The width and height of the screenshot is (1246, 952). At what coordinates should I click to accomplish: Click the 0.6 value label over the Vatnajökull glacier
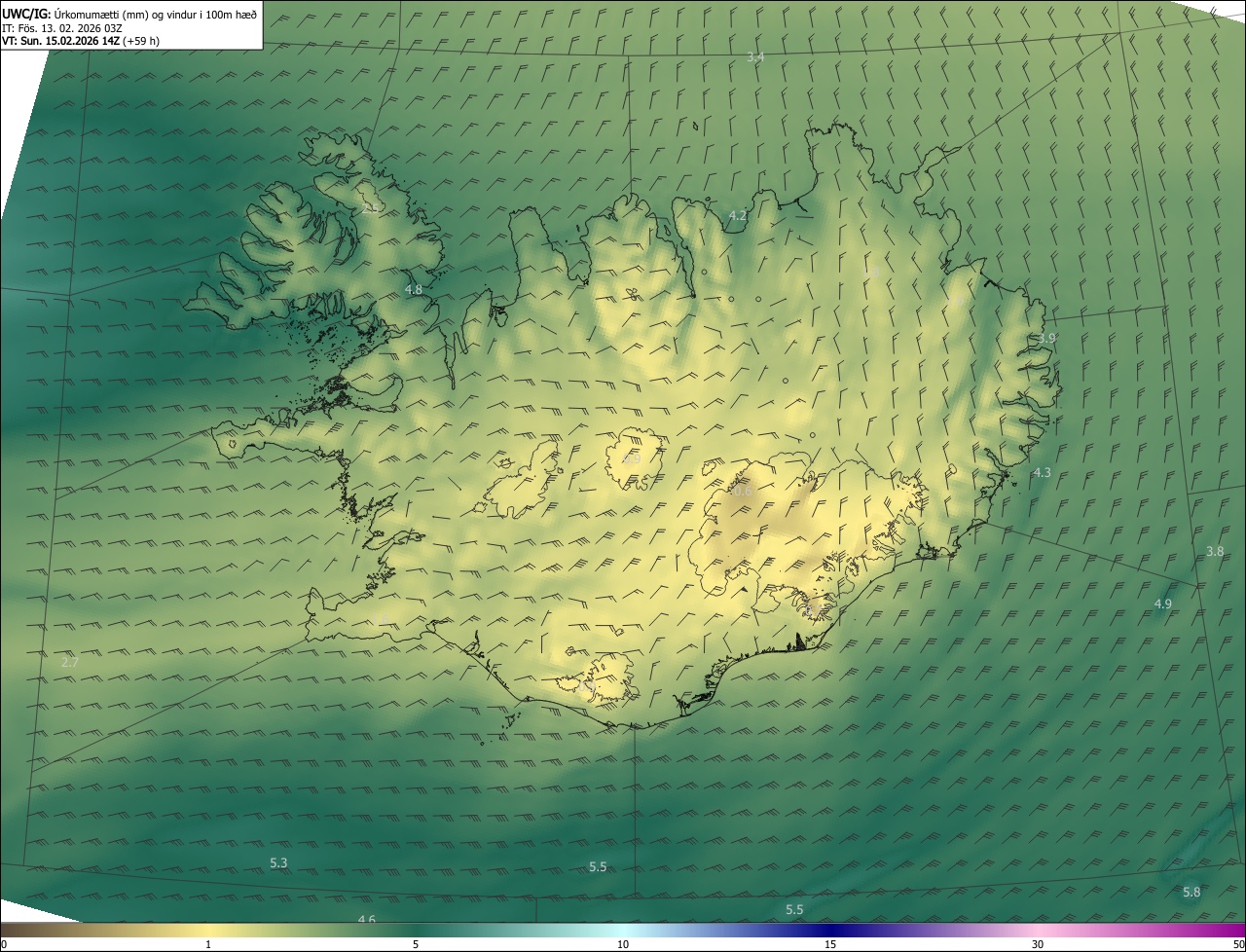pos(743,493)
